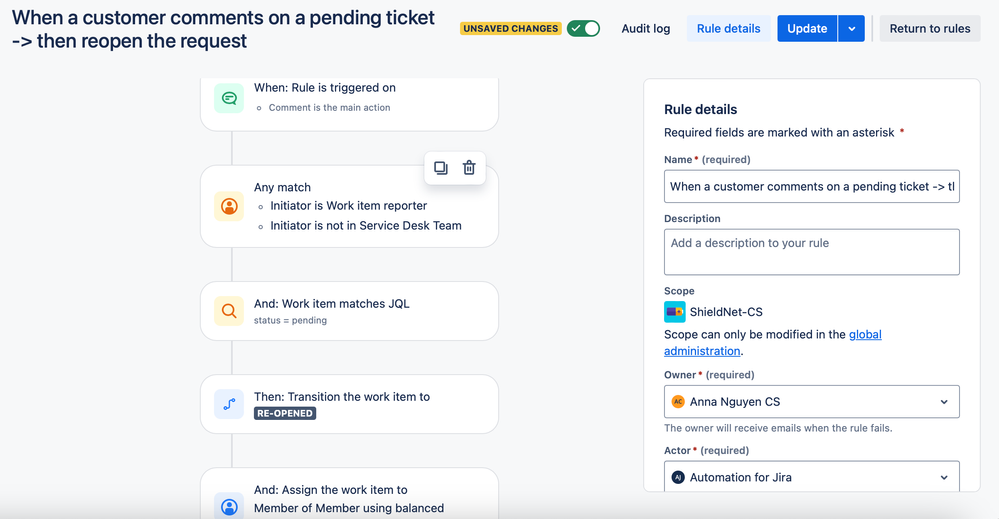Click the ShieldNet-CS project icon
999x519 pixels.
pyautogui.click(x=675, y=312)
